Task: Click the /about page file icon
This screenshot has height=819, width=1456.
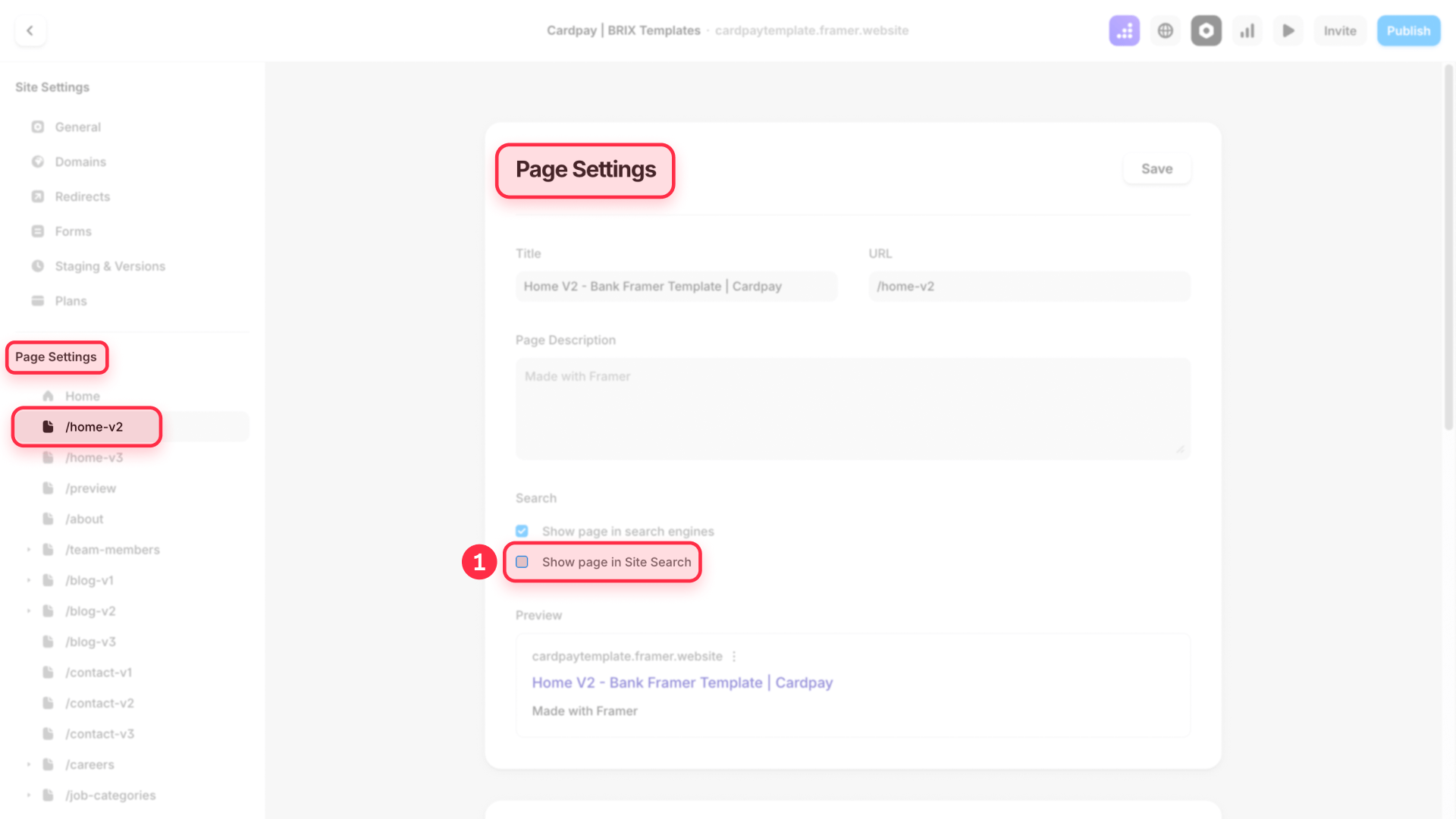Action: 48,519
